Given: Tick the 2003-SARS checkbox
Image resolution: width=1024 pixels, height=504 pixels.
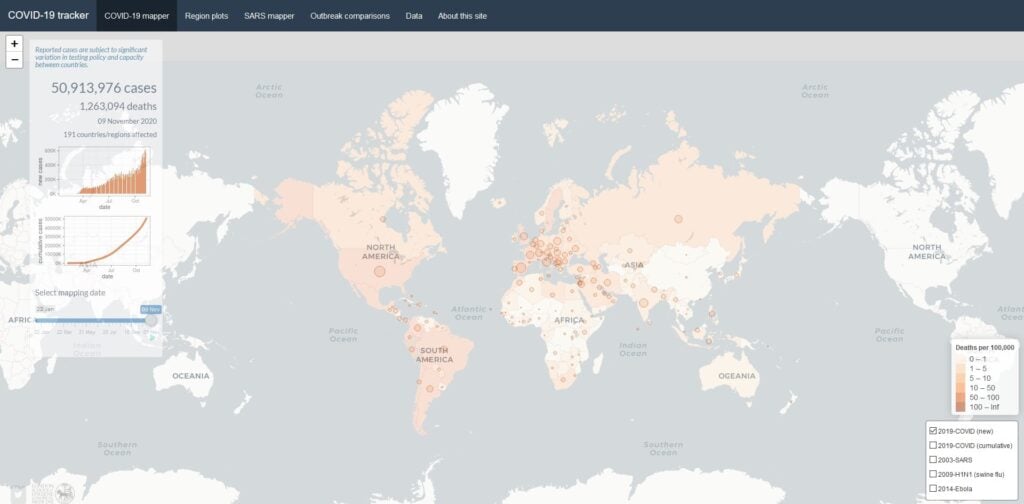Looking at the screenshot, I should coord(933,459).
